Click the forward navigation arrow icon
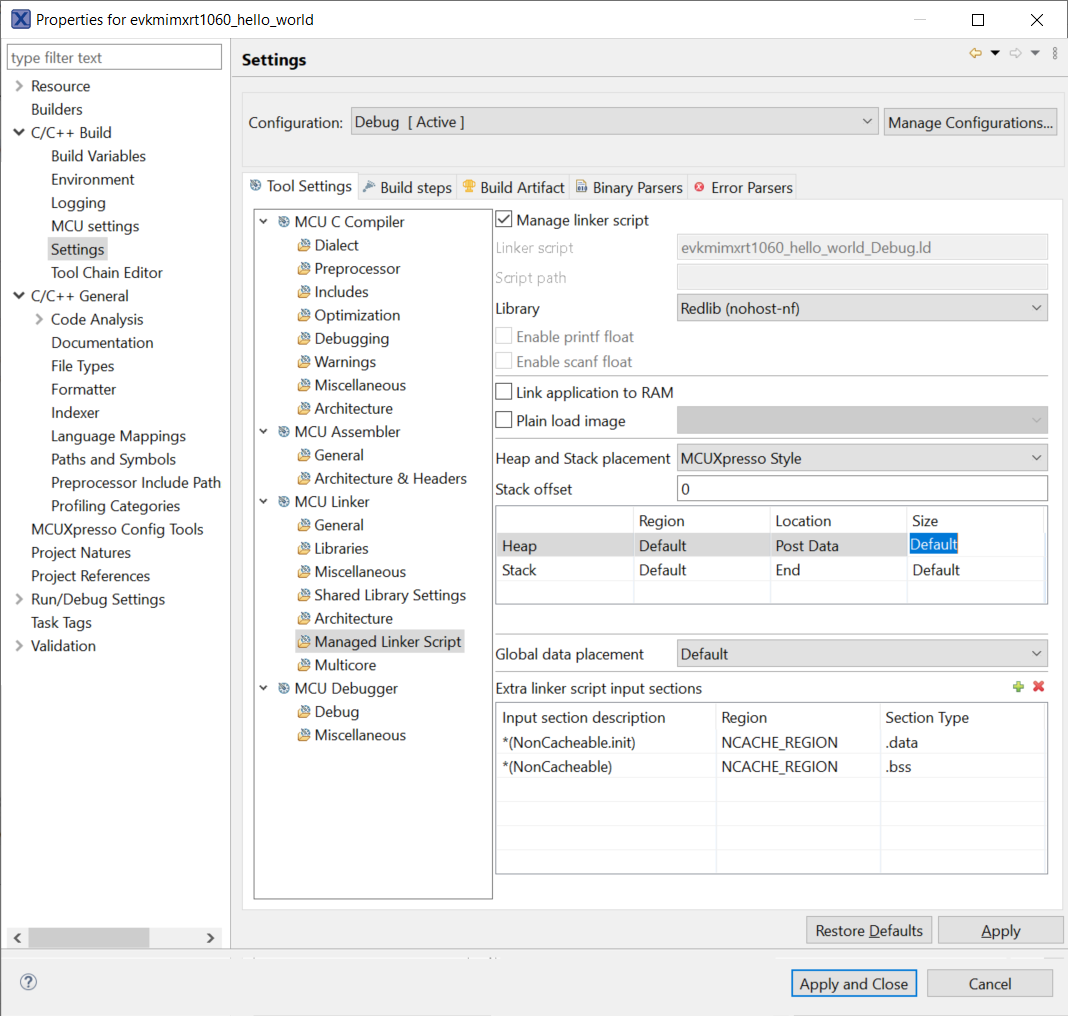 click(1016, 53)
